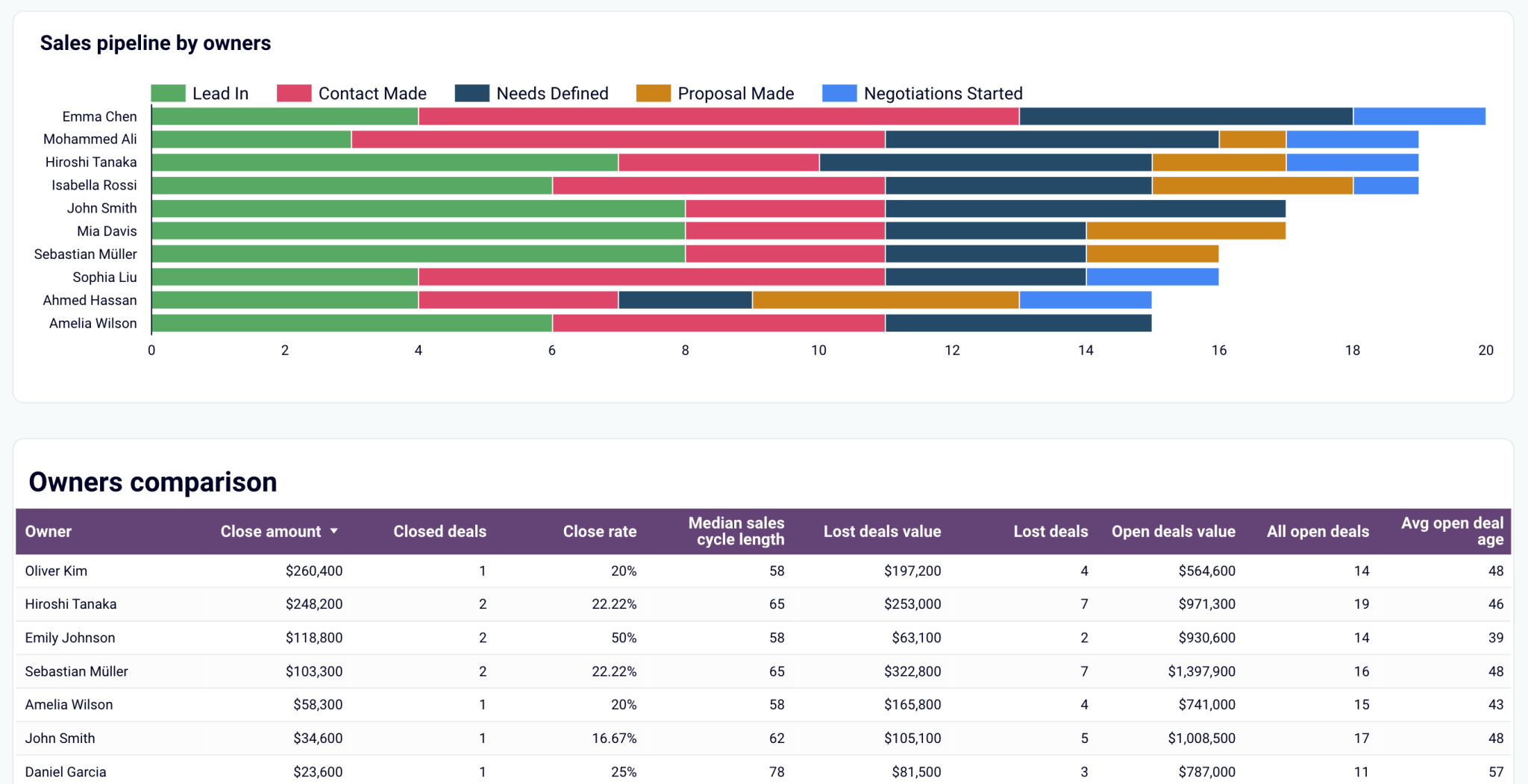Sort the table by Closed deals
The width and height of the screenshot is (1528, 784).
coord(439,531)
